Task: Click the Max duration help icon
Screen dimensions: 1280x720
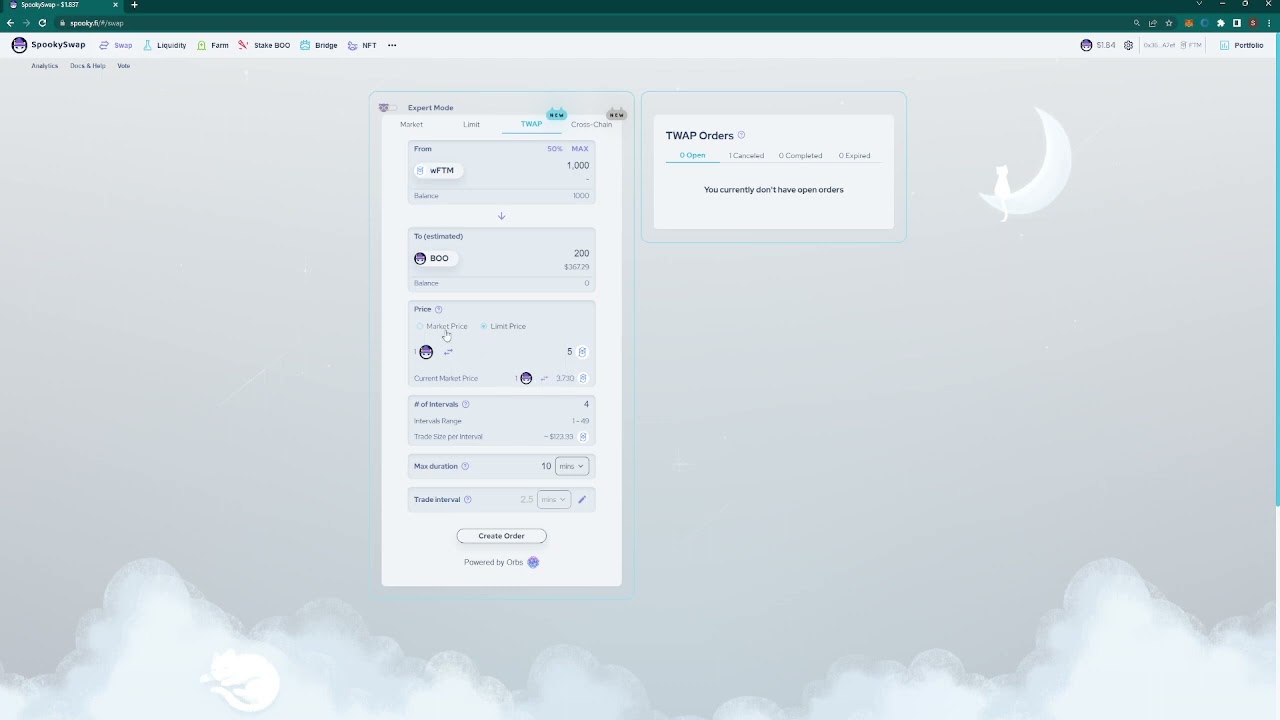Action: tap(464, 467)
